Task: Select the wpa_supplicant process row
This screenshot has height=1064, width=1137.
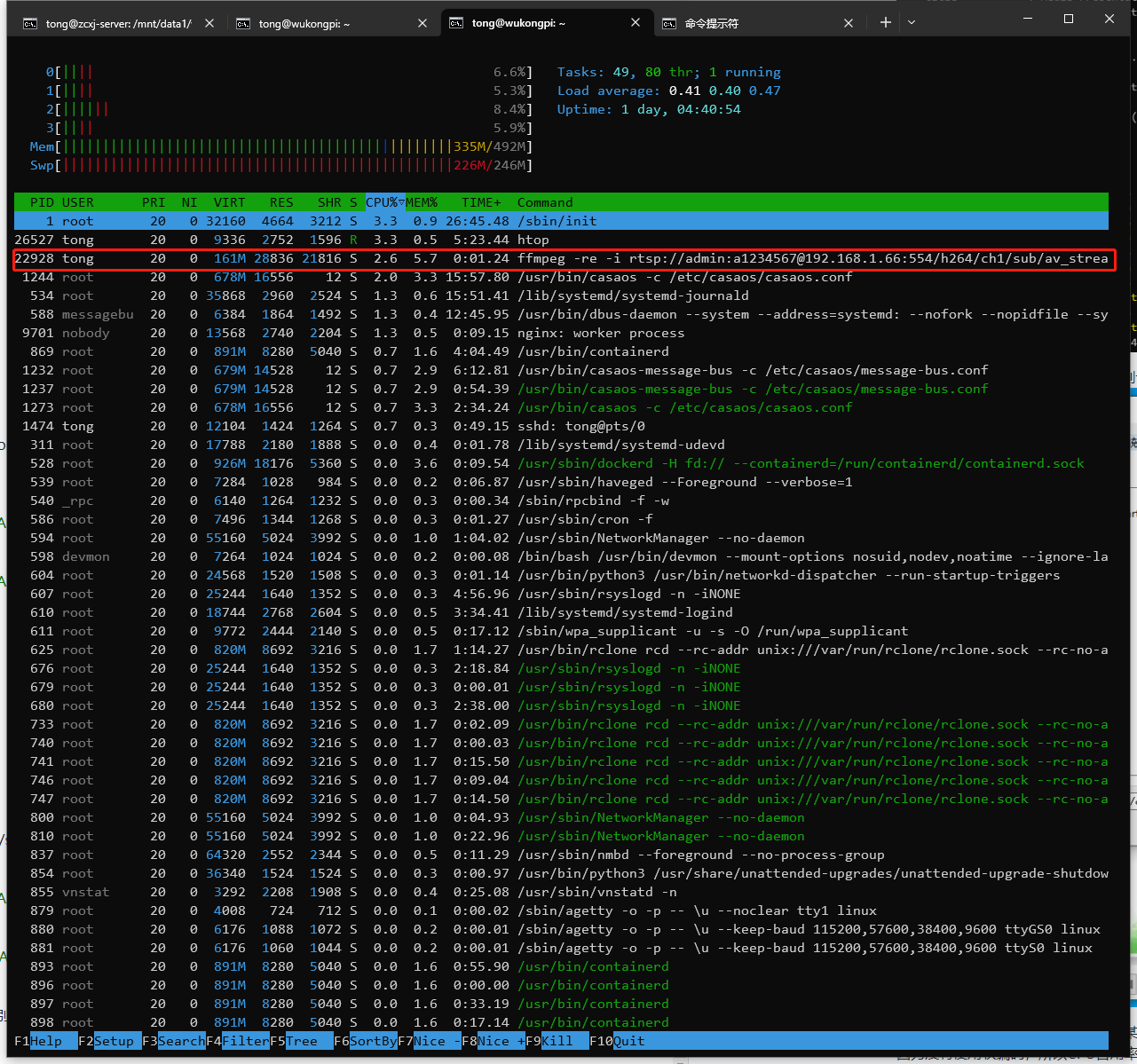Action: coord(561,631)
